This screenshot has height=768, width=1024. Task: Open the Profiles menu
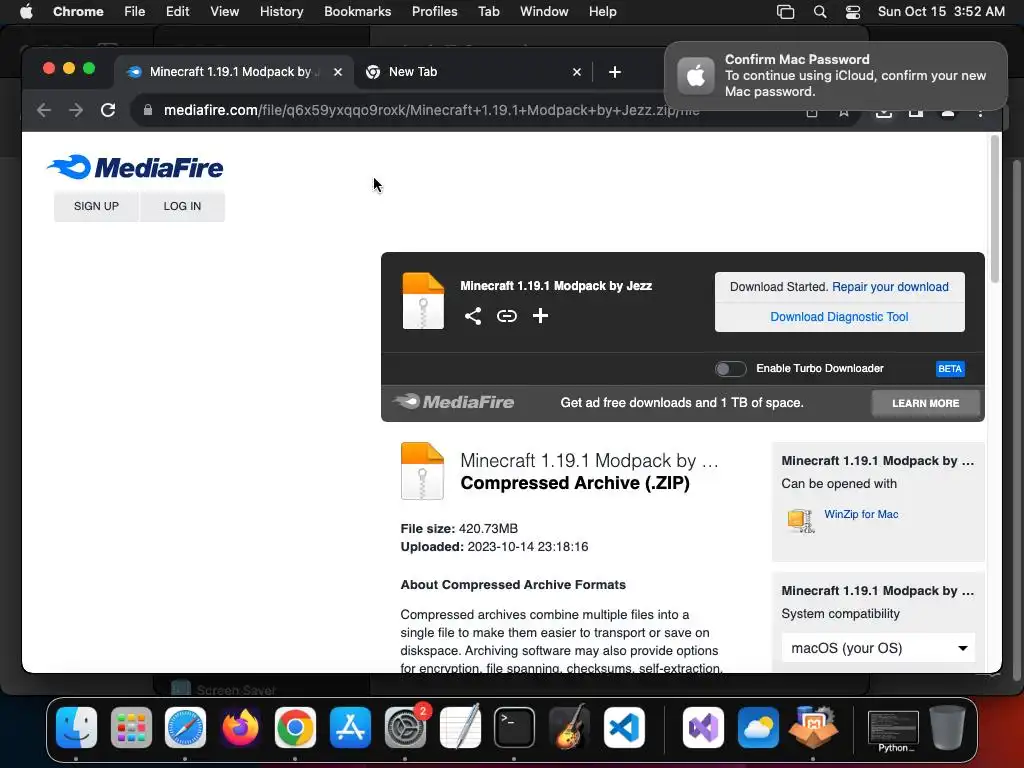434,12
